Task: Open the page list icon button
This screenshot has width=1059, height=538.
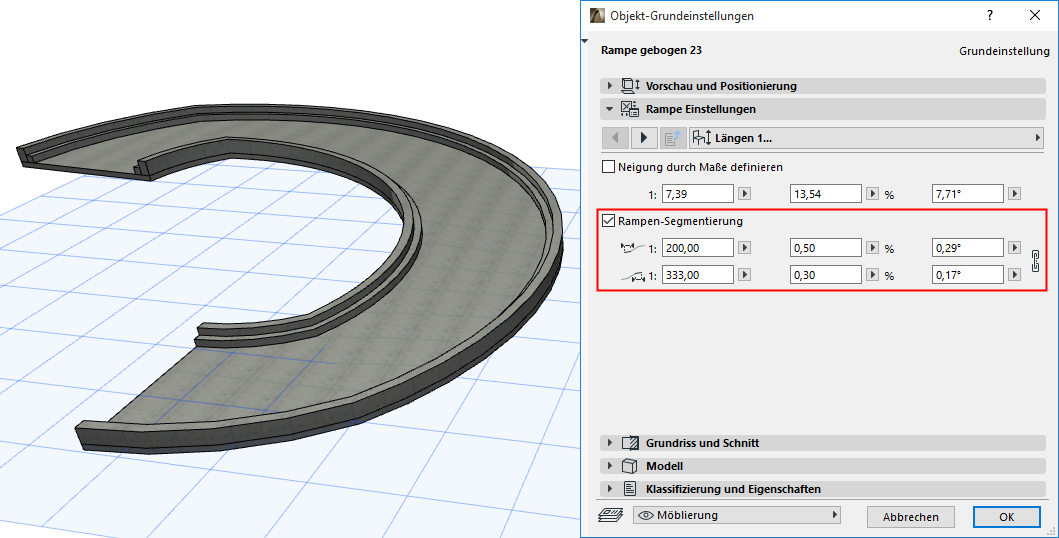Action: coord(673,138)
